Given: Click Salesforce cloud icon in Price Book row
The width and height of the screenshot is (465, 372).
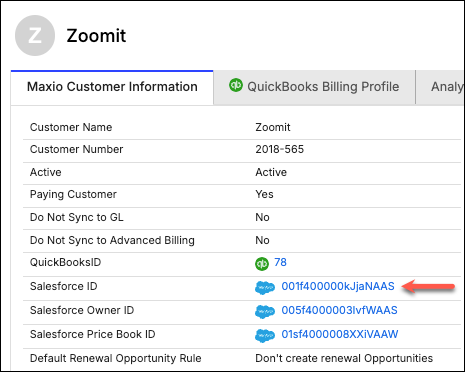Looking at the screenshot, I should click(265, 335).
